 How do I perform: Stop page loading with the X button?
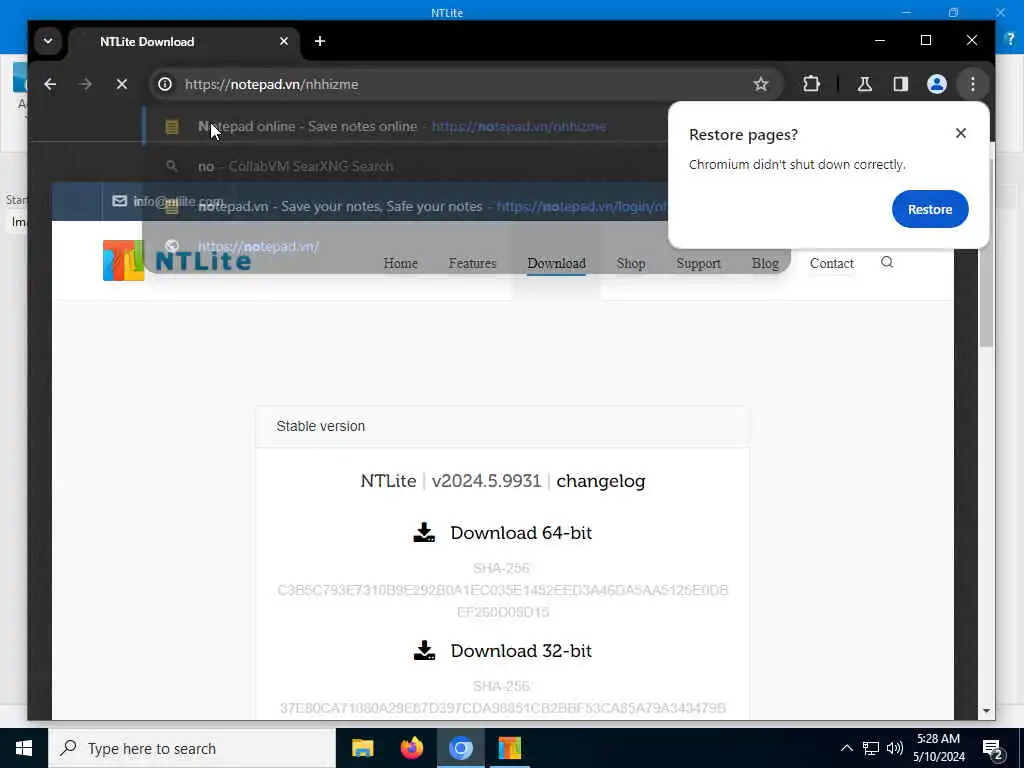point(121,84)
